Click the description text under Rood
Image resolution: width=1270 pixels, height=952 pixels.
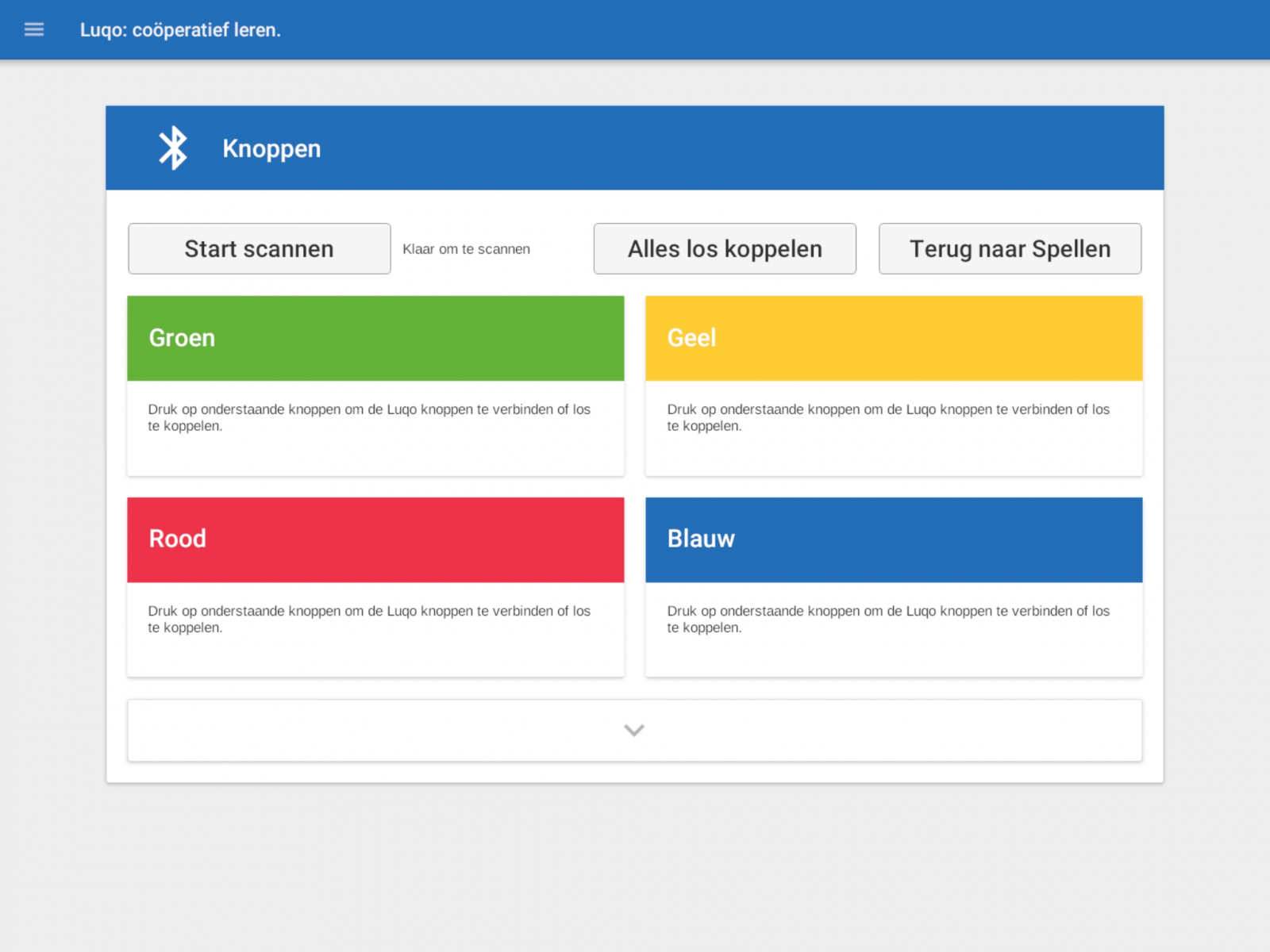[x=369, y=619]
